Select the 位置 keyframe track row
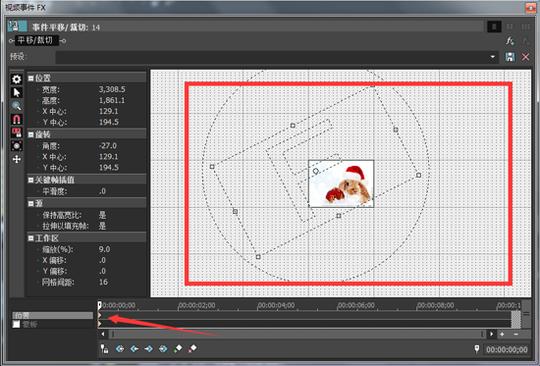This screenshot has width=540, height=366. tap(53, 315)
